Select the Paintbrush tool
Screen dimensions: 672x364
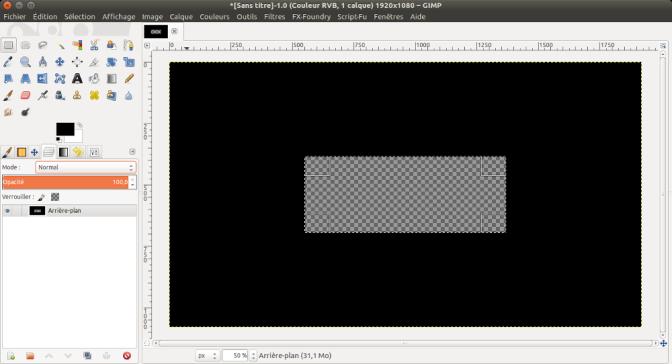pos(8,95)
